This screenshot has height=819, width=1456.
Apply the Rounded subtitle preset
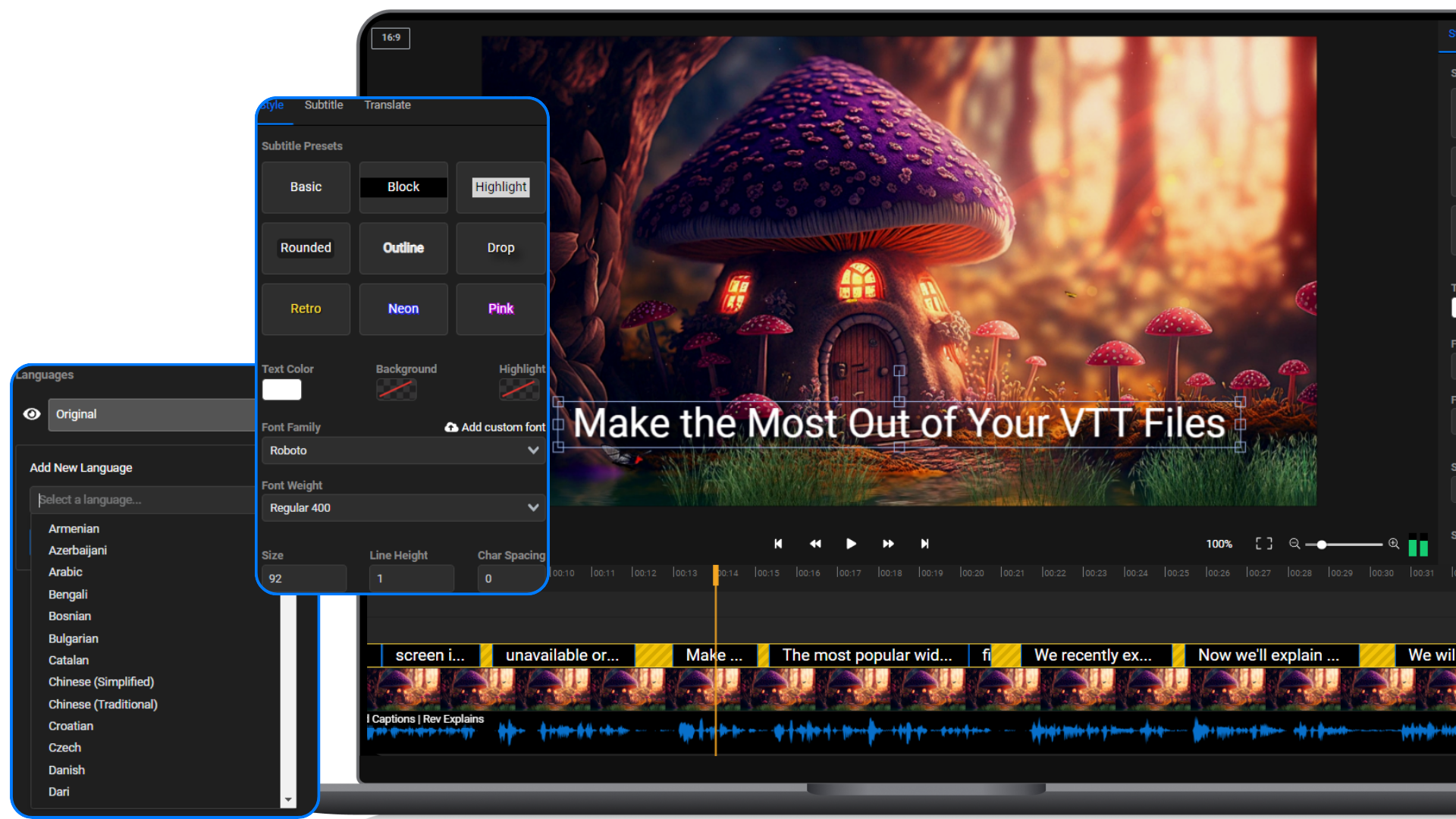tap(306, 248)
